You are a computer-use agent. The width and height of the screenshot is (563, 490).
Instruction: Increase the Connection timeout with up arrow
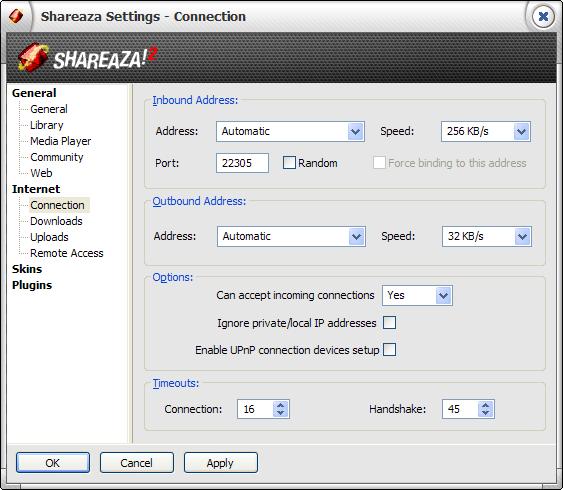coord(281,405)
